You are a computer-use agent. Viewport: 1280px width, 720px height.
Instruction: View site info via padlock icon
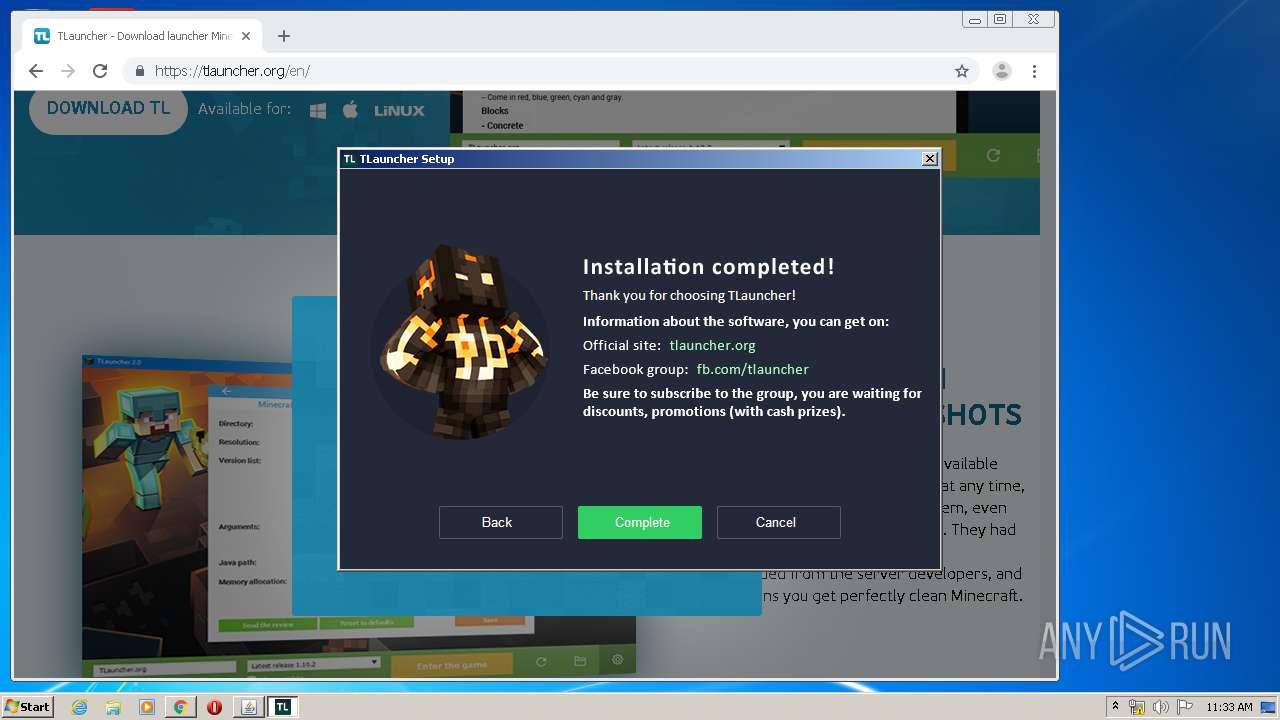(139, 71)
